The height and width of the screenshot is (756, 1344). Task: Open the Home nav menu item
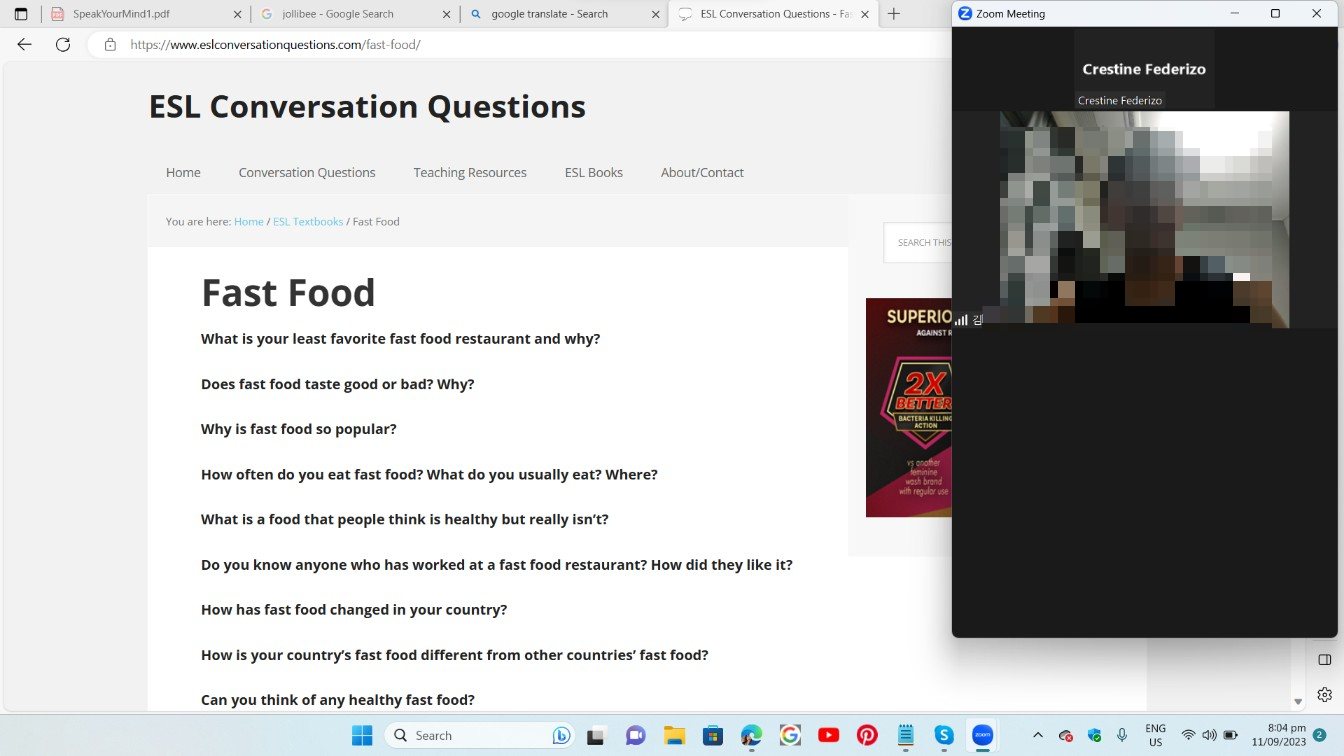pos(183,172)
